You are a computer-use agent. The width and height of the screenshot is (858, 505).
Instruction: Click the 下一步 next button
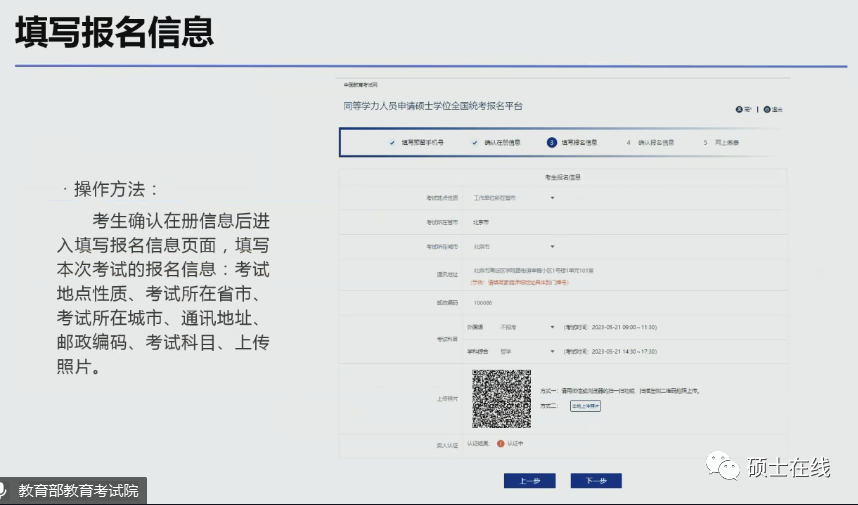click(596, 481)
